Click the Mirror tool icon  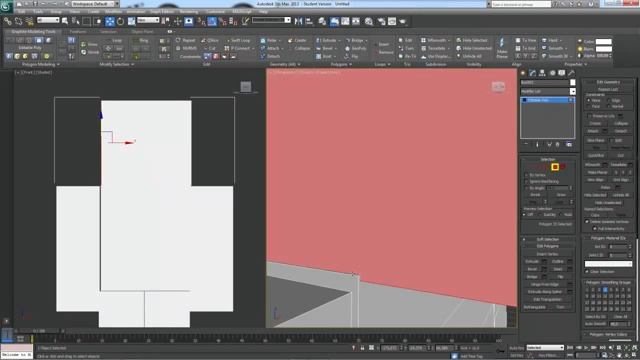298,21
